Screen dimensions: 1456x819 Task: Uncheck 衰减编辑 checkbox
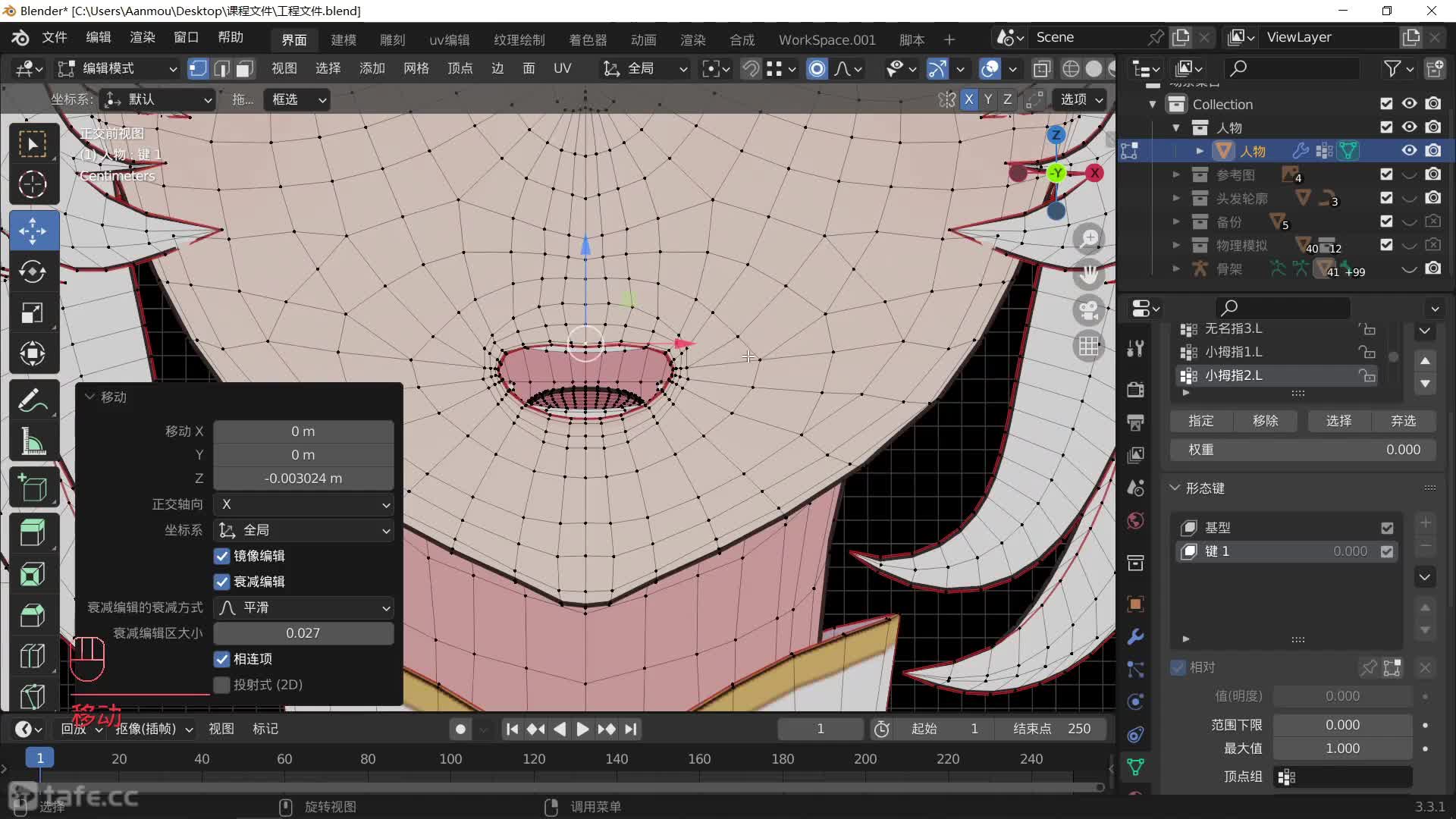[221, 582]
